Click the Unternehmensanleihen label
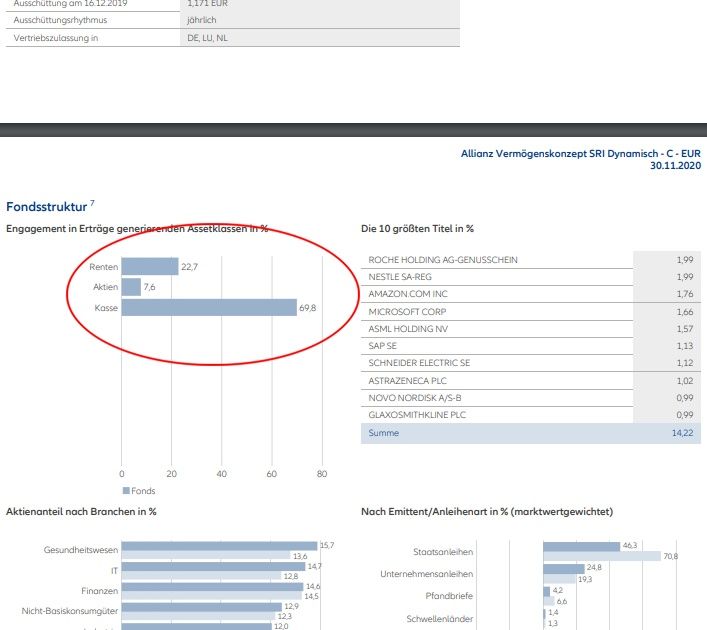 coord(427,574)
